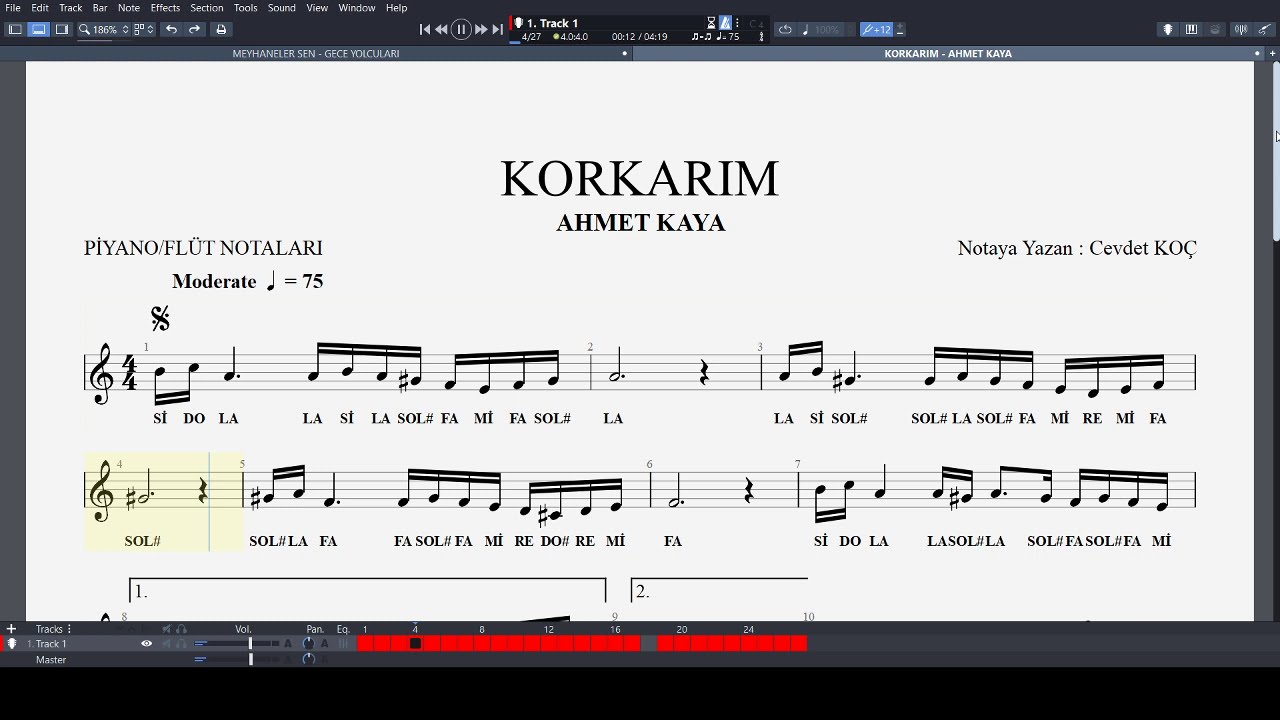This screenshot has height=720, width=1280.
Task: Jump to the last bar
Action: click(x=497, y=29)
